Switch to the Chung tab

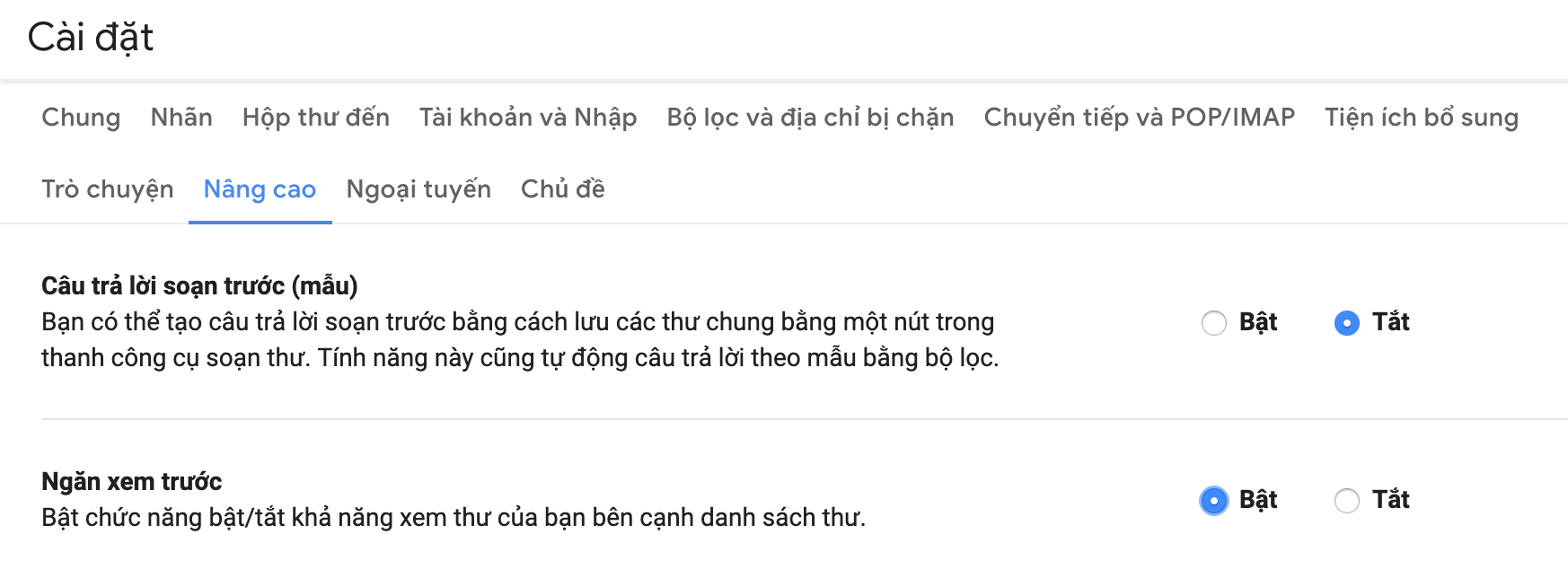(x=80, y=117)
